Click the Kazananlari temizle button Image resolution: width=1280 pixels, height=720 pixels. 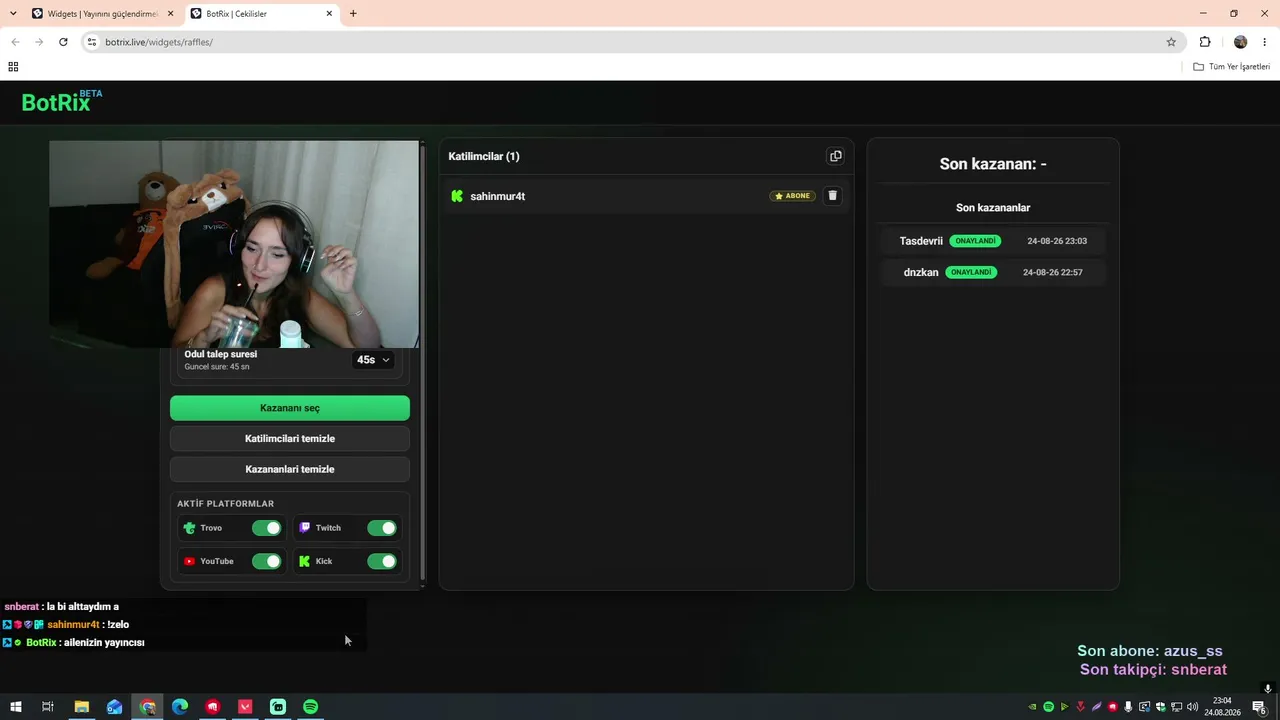[290, 469]
